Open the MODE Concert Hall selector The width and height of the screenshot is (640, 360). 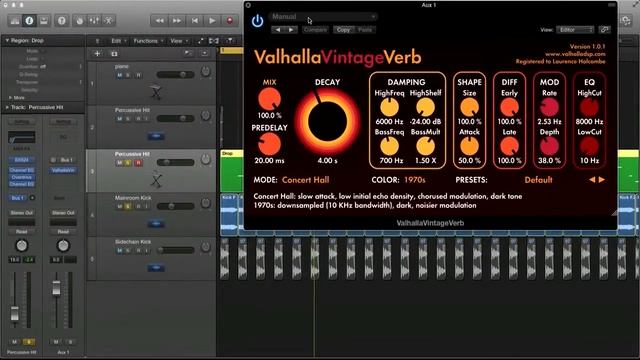305,180
